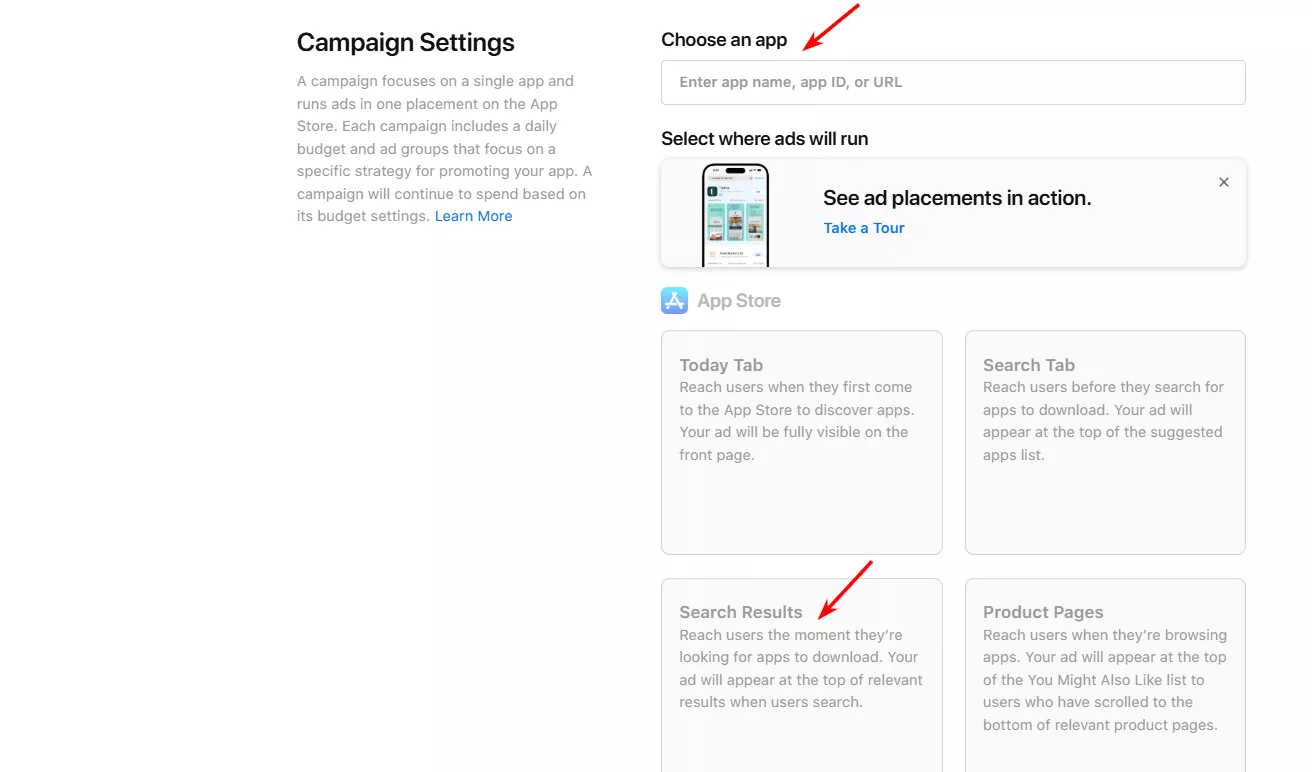The image size is (1312, 772).
Task: Select the Today Tab placement title
Action: (x=721, y=365)
